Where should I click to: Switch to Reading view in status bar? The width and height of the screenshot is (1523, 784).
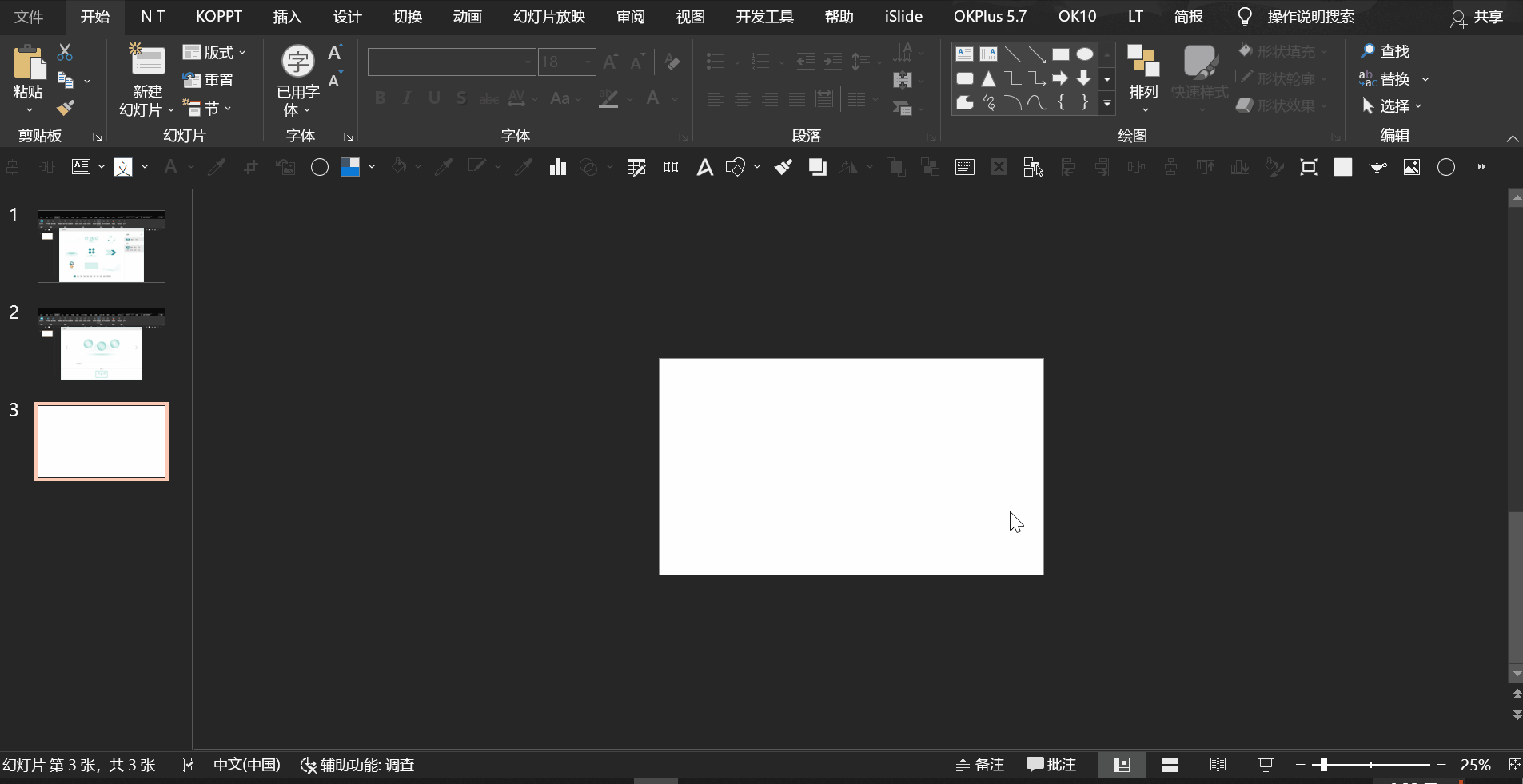click(1218, 765)
